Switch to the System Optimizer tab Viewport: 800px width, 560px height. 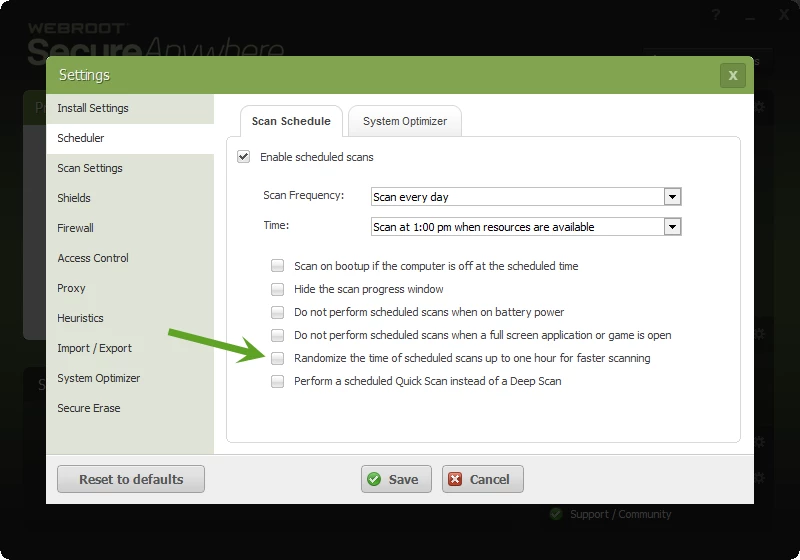point(405,121)
